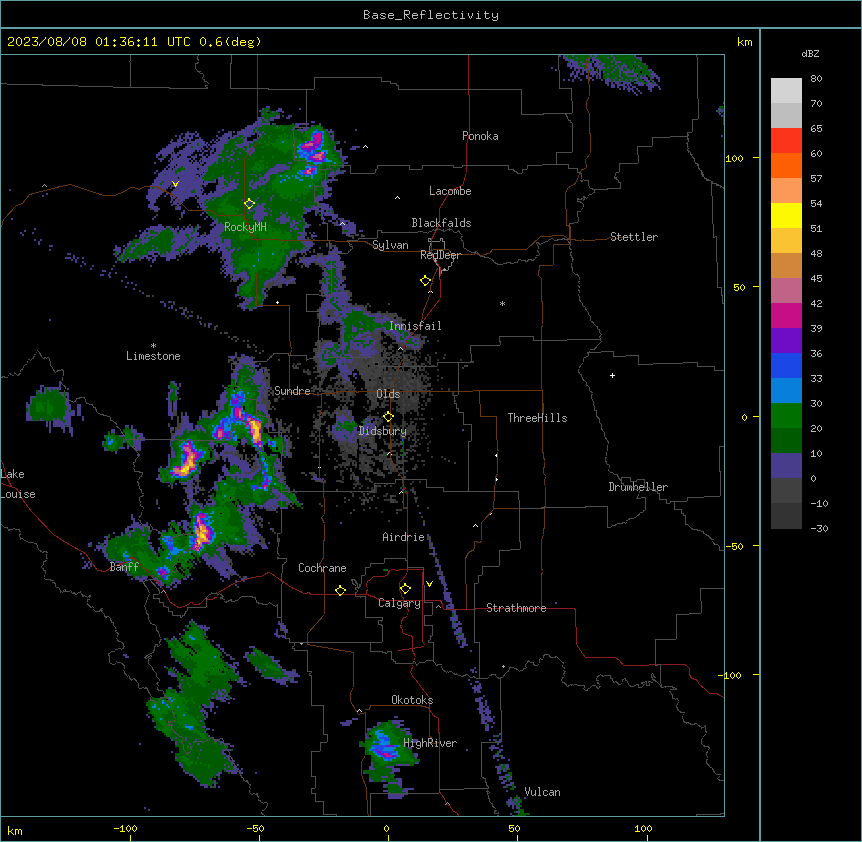Click the white plus marker north of Drumheller
This screenshot has width=862, height=842.
point(612,375)
